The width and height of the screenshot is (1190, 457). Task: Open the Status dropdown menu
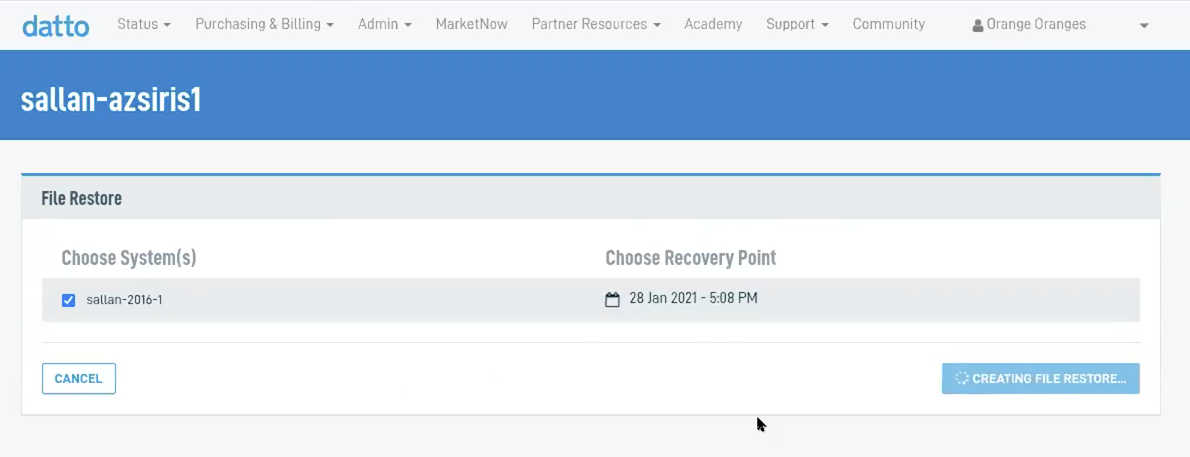pyautogui.click(x=144, y=24)
